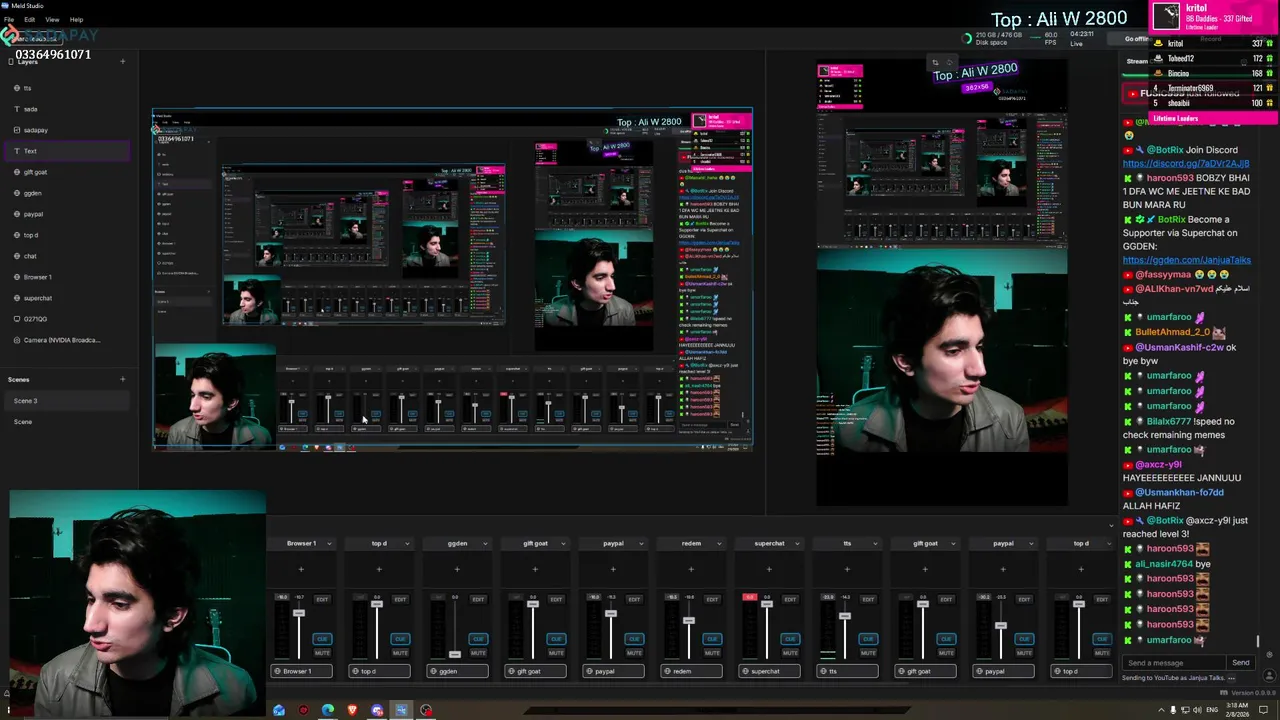
Task: Click the tts volume fader
Action: coord(845,616)
